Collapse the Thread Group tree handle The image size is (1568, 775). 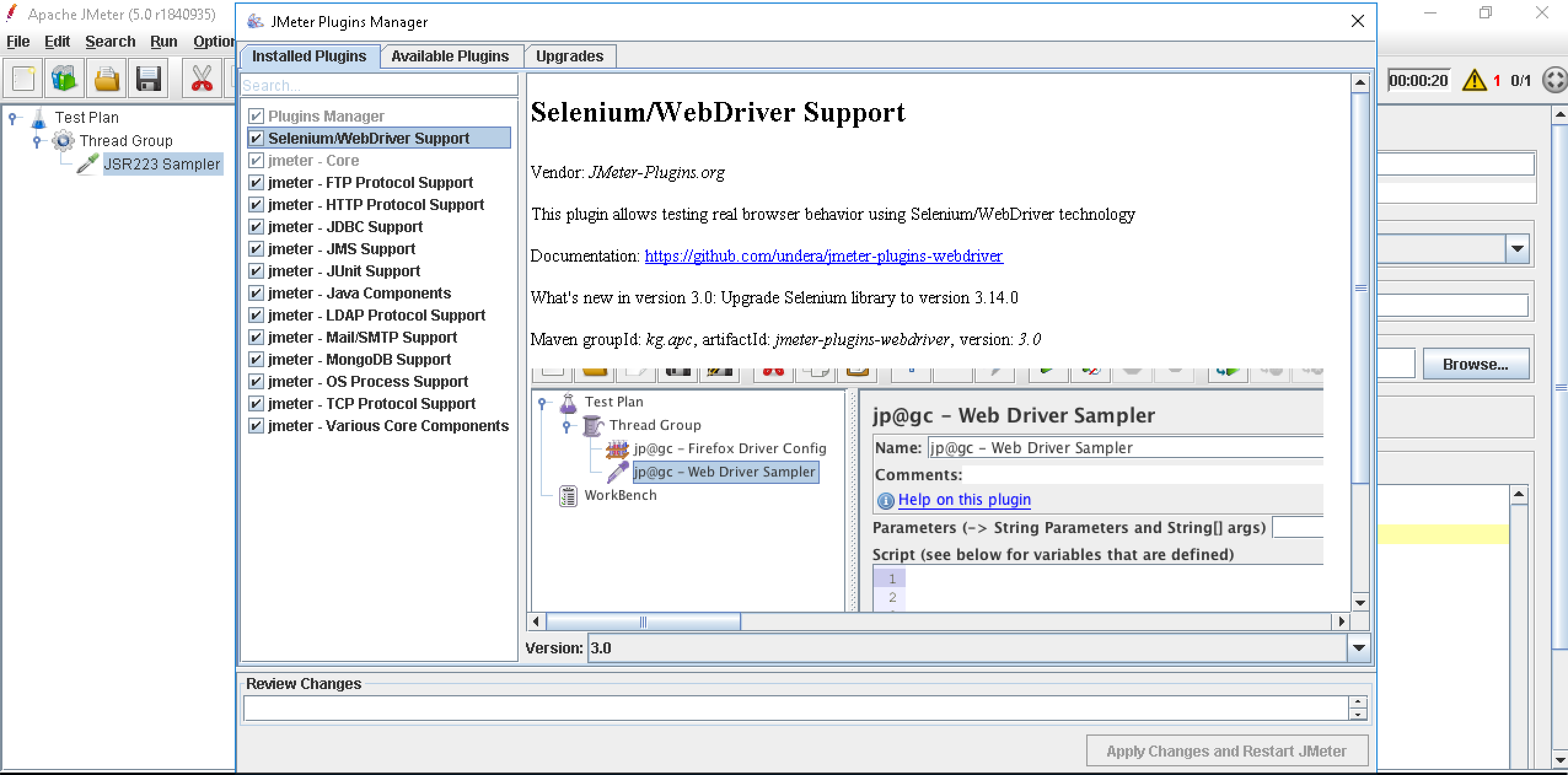[x=37, y=141]
